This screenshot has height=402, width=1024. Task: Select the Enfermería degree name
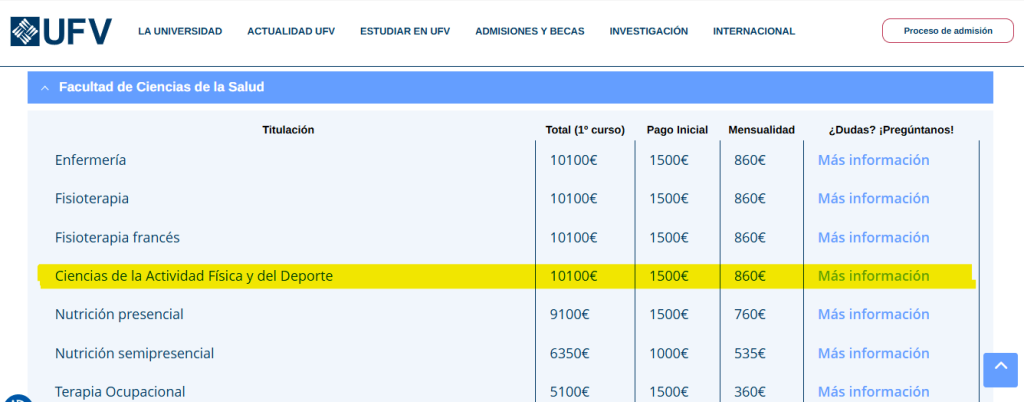click(90, 160)
